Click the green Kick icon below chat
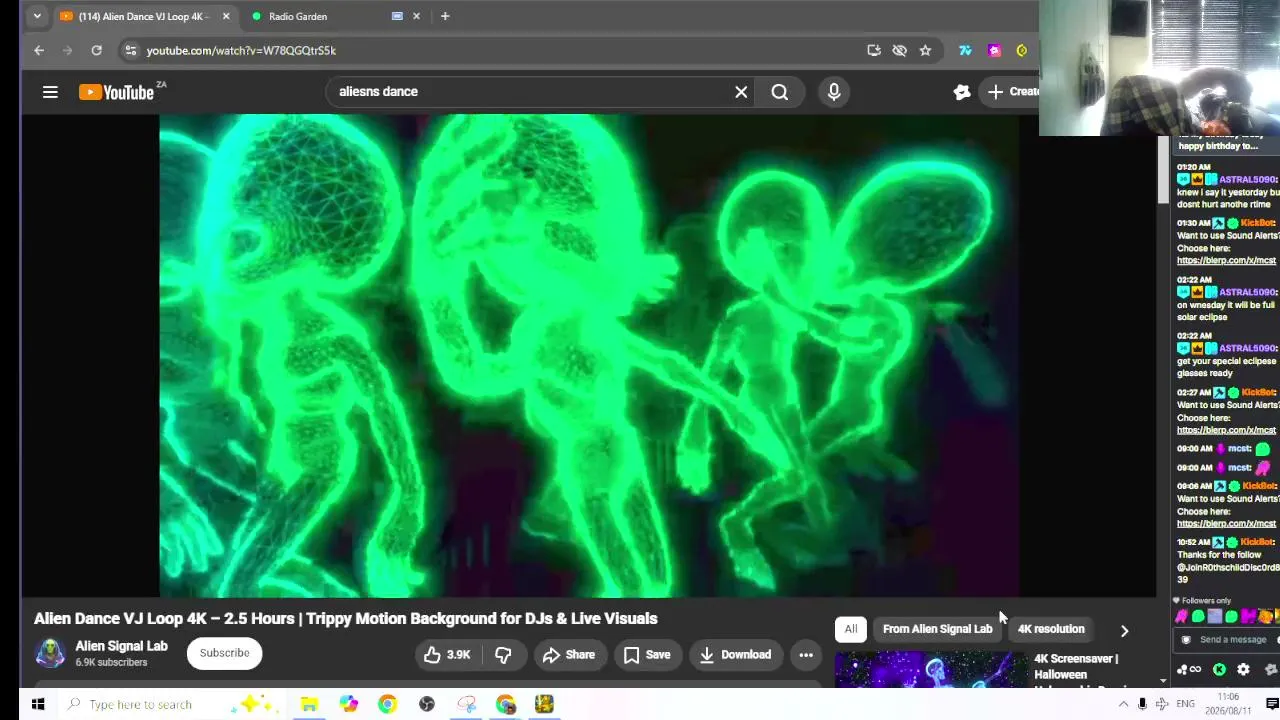1280x720 pixels. pos(1219,670)
